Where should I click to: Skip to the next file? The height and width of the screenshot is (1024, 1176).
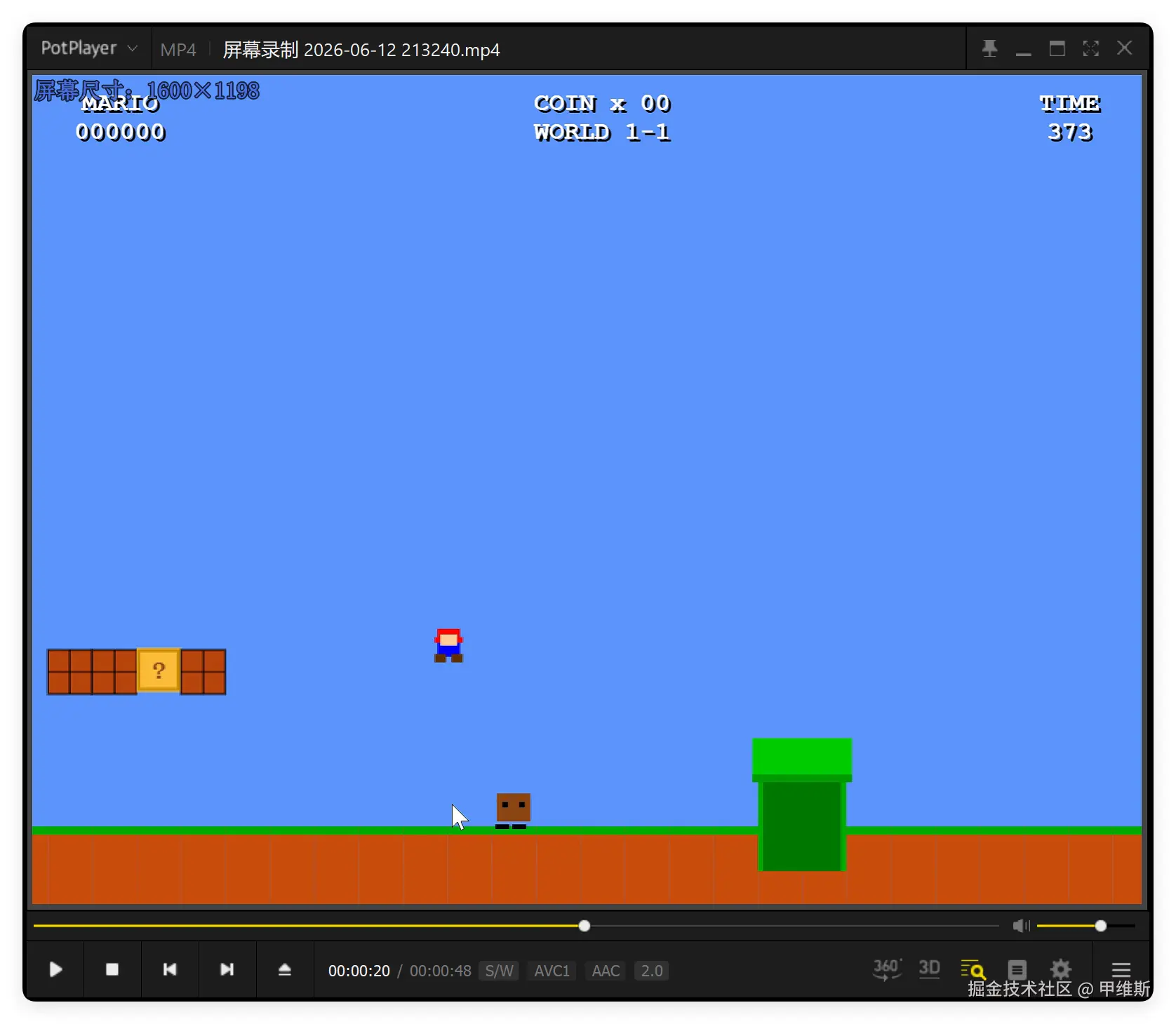227,969
